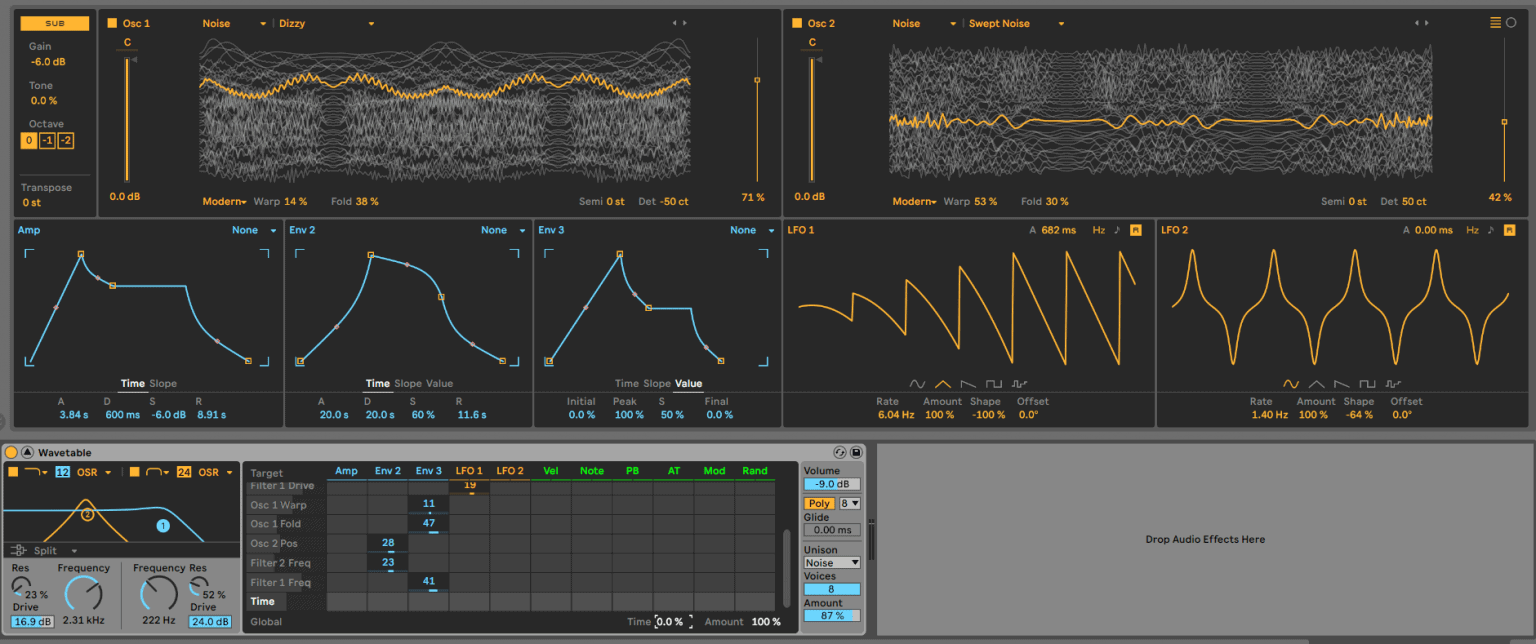
Task: Click the note sync icon in LFO 2 header
Action: pyautogui.click(x=1490, y=229)
